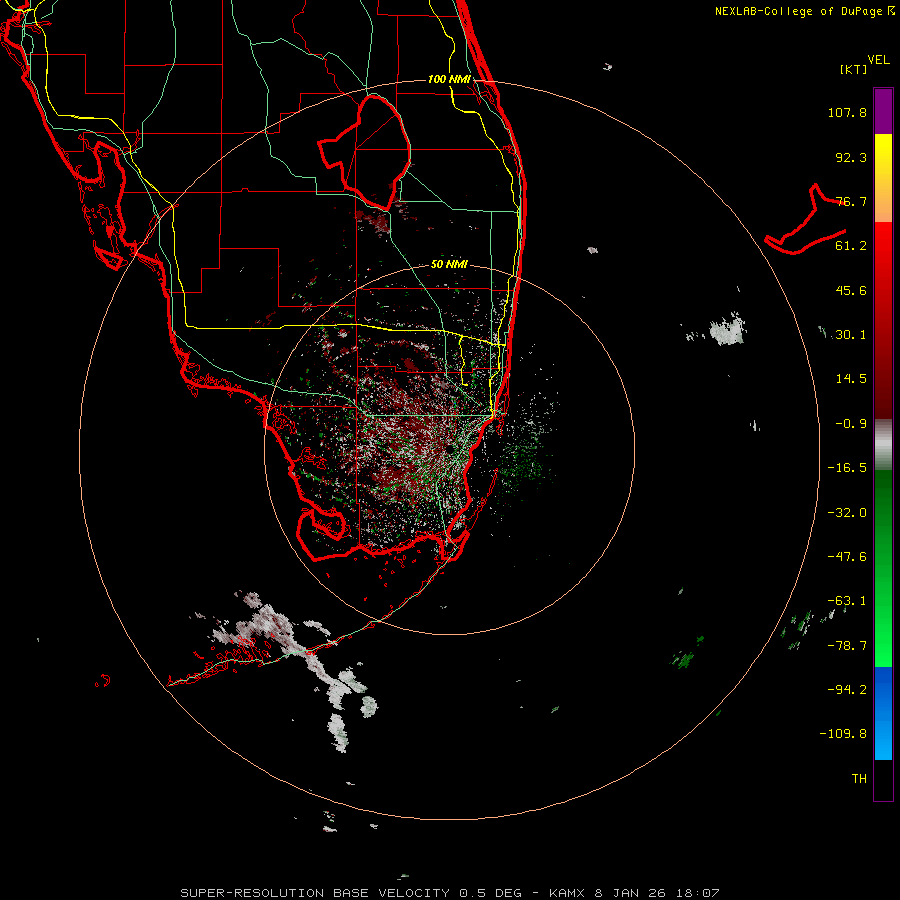The width and height of the screenshot is (900, 900).
Task: Click the -109.8 legend value
Action: pyautogui.click(x=843, y=734)
